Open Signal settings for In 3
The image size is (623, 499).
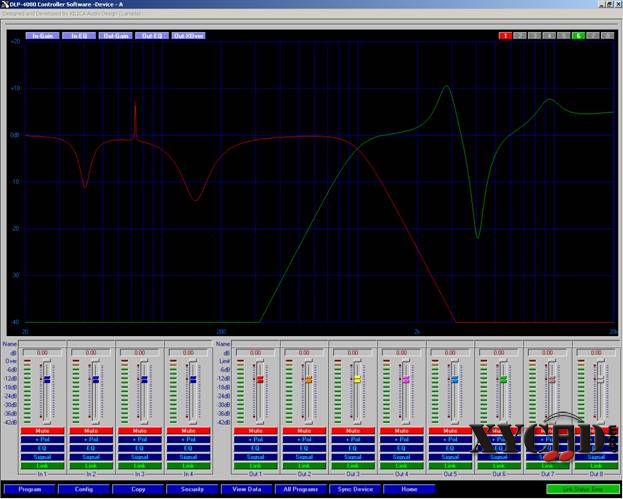tap(140, 457)
